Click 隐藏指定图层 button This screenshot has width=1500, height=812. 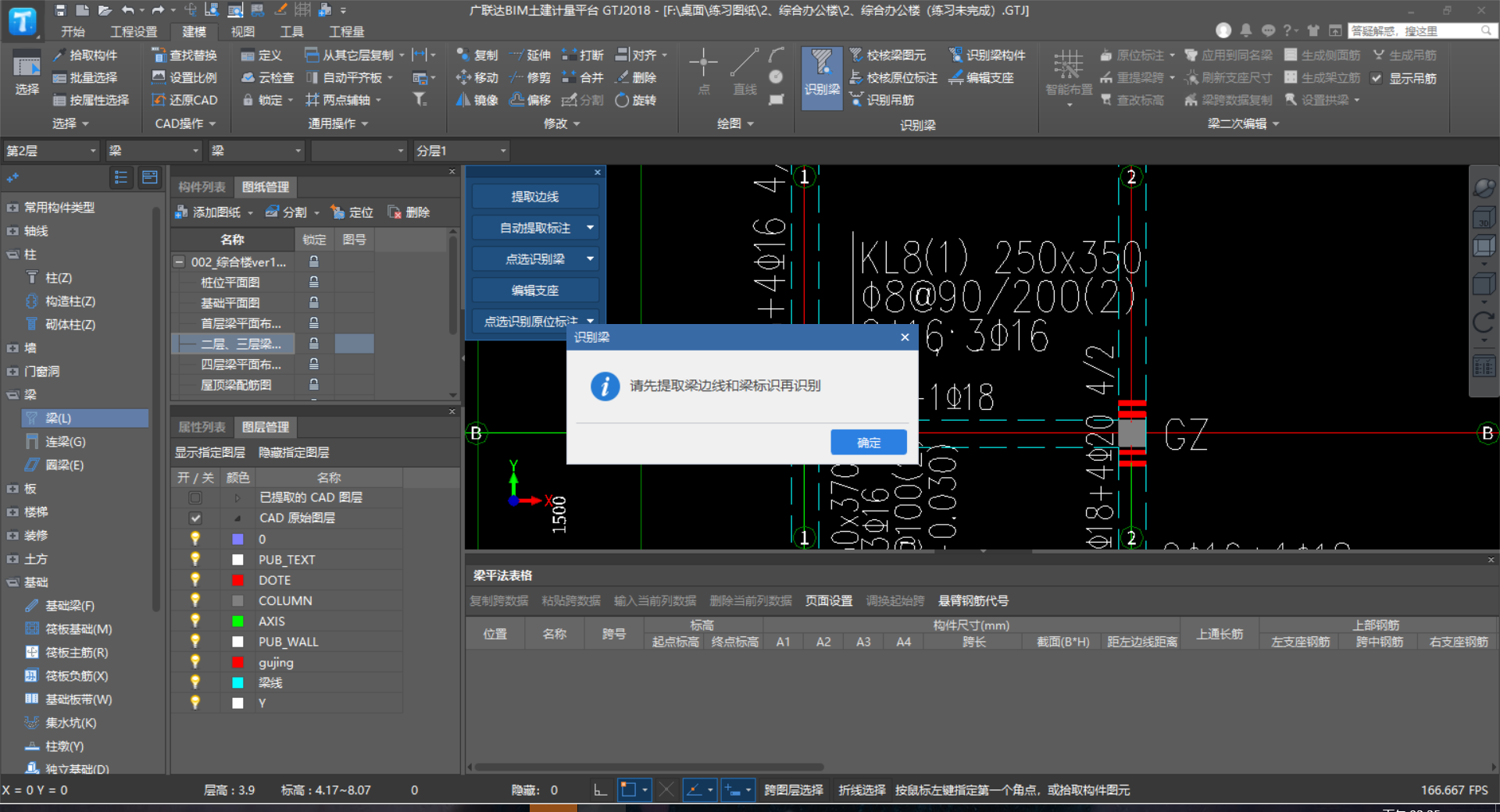pyautogui.click(x=294, y=453)
